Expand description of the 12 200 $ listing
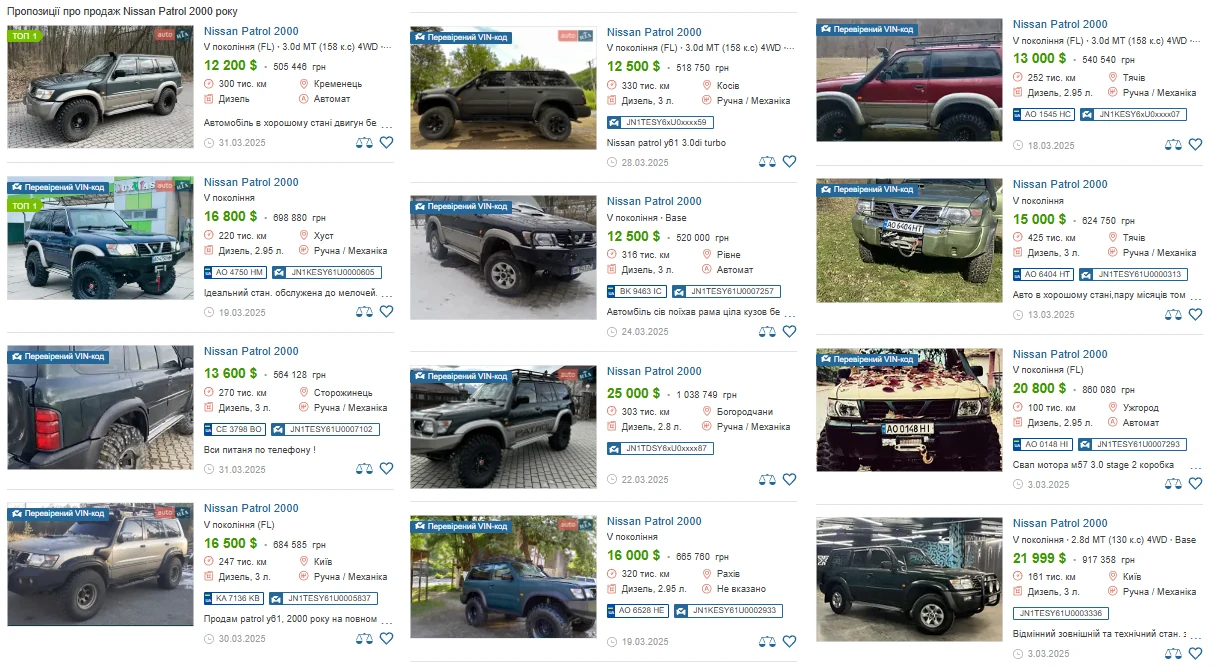Image resolution: width=1217 pixels, height=666 pixels. click(x=386, y=124)
